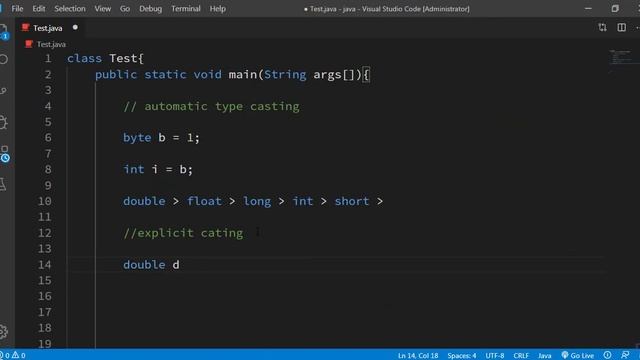This screenshot has width=640, height=360.
Task: Change indentation via Spaces: 4
Action: pyautogui.click(x=462, y=356)
